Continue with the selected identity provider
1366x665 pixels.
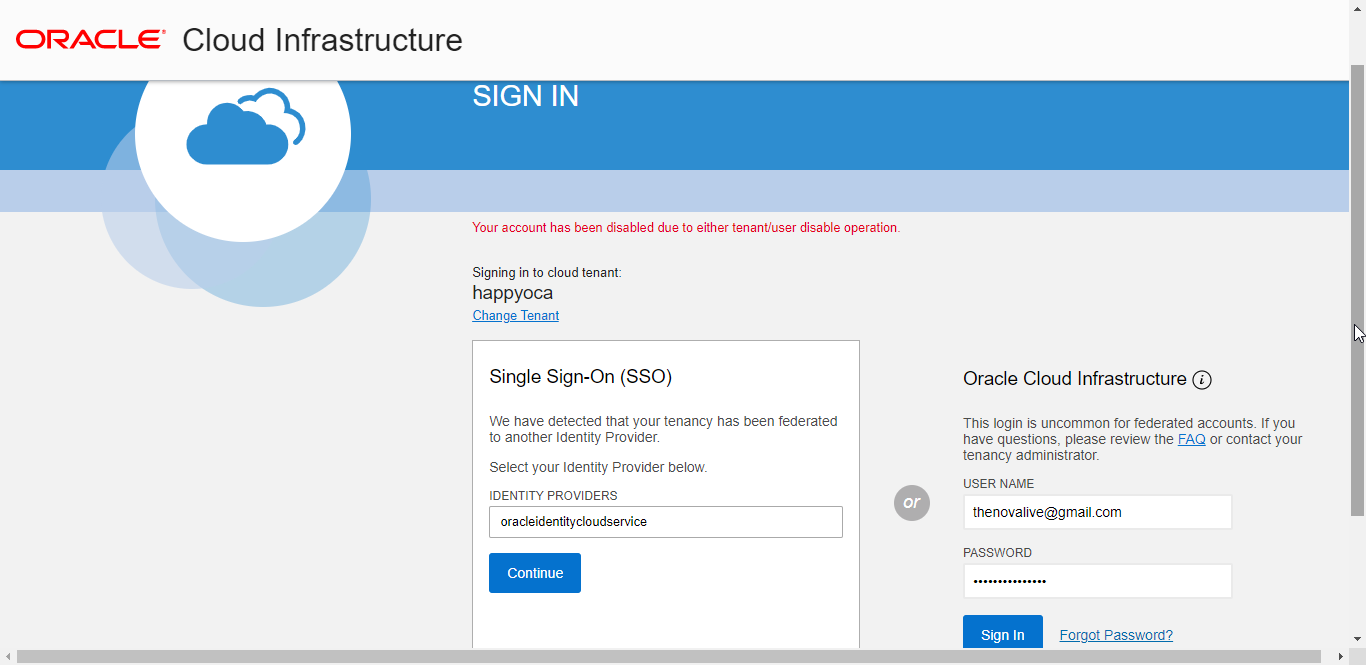[x=534, y=572]
